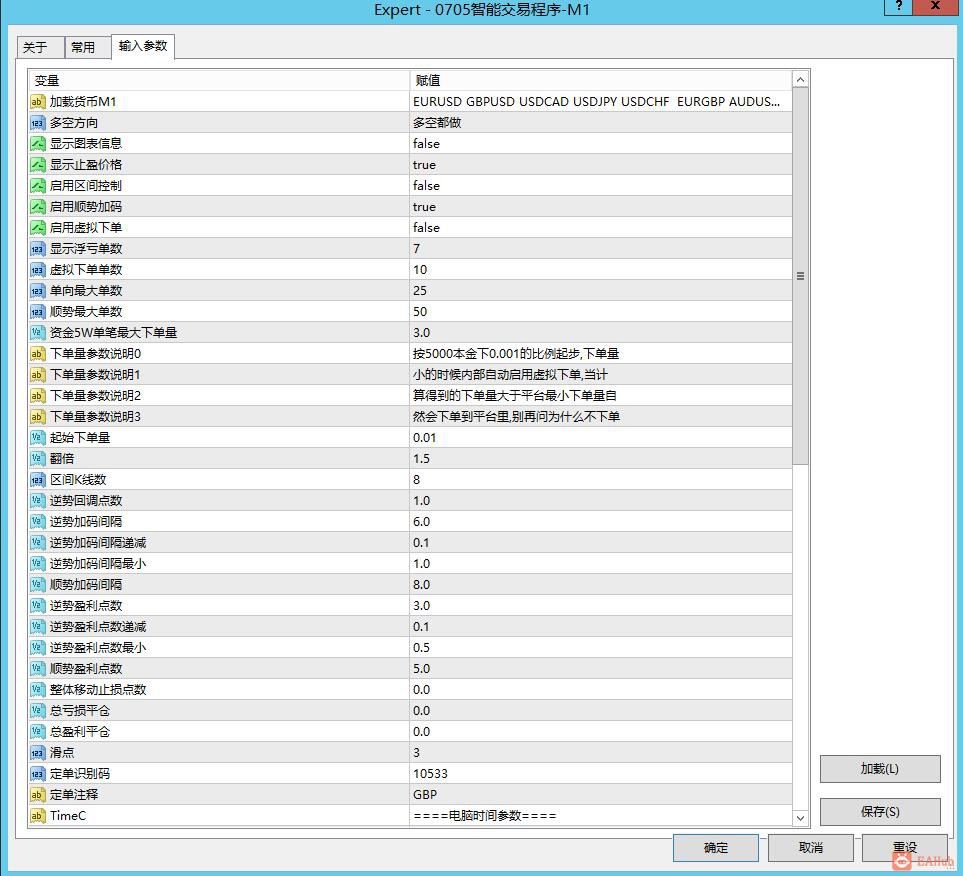Click string icon beside 加载货币M1
The height and width of the screenshot is (876, 963).
(37, 102)
